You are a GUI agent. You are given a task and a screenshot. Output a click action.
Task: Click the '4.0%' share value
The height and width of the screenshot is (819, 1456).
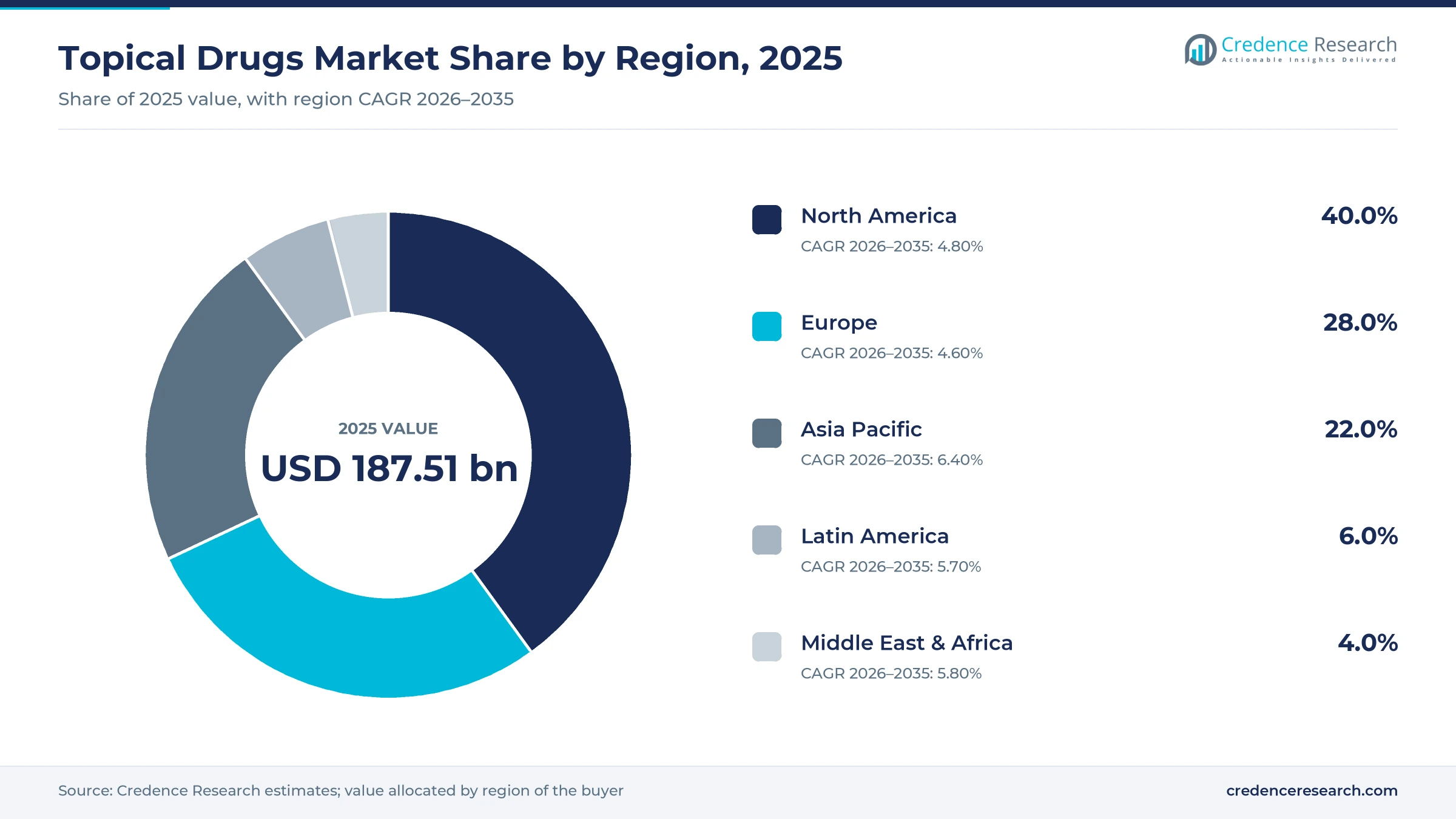click(1368, 643)
